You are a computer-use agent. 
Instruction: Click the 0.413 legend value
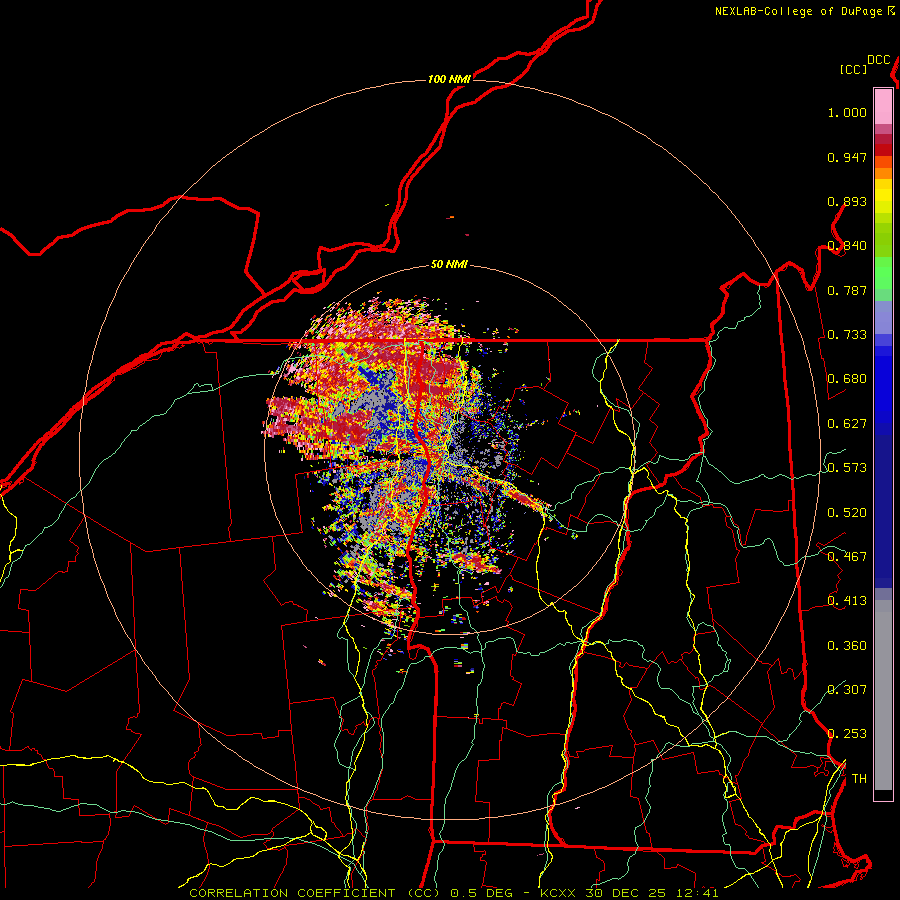point(847,601)
